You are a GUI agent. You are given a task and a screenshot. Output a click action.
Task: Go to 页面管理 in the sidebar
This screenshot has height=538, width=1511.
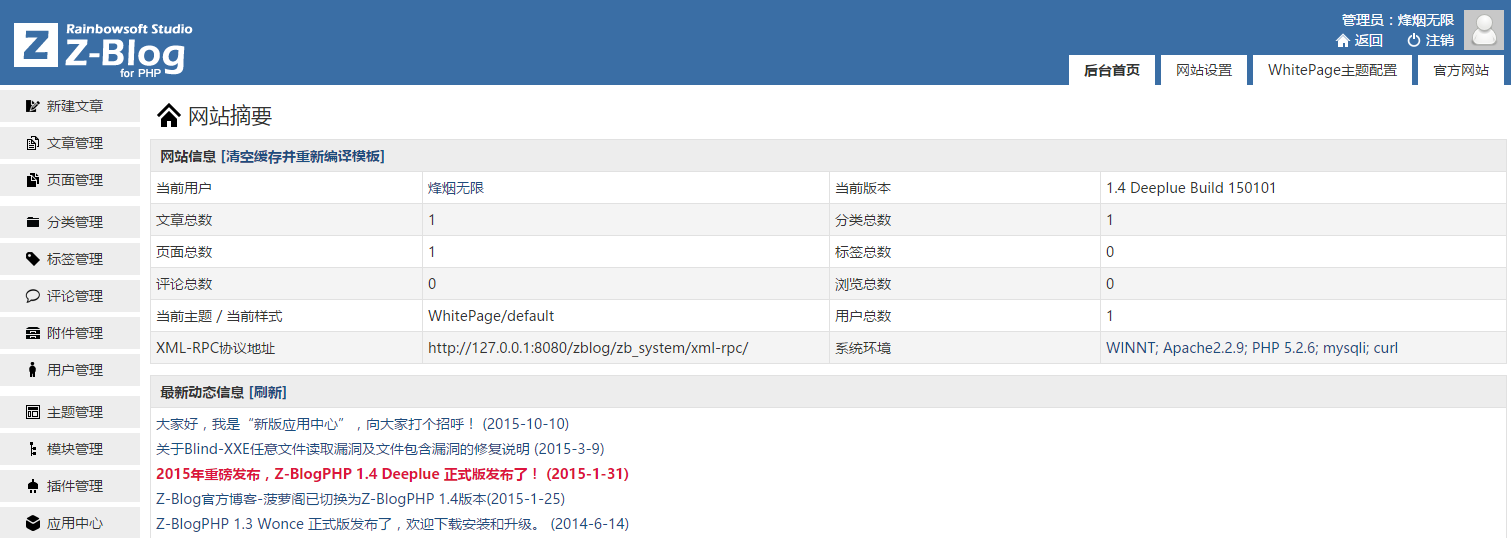coord(70,180)
